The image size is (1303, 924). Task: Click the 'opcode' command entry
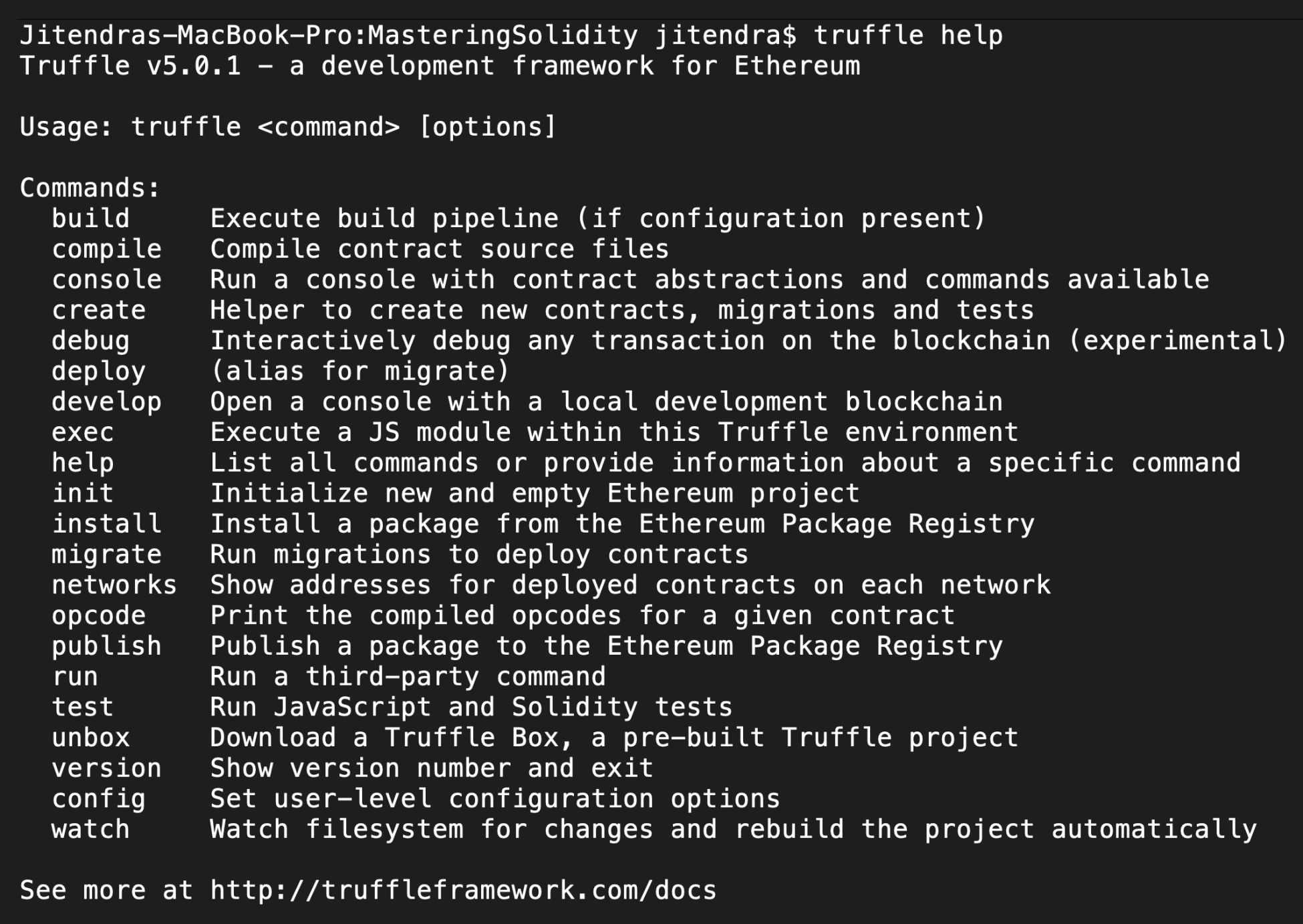pyautogui.click(x=99, y=616)
